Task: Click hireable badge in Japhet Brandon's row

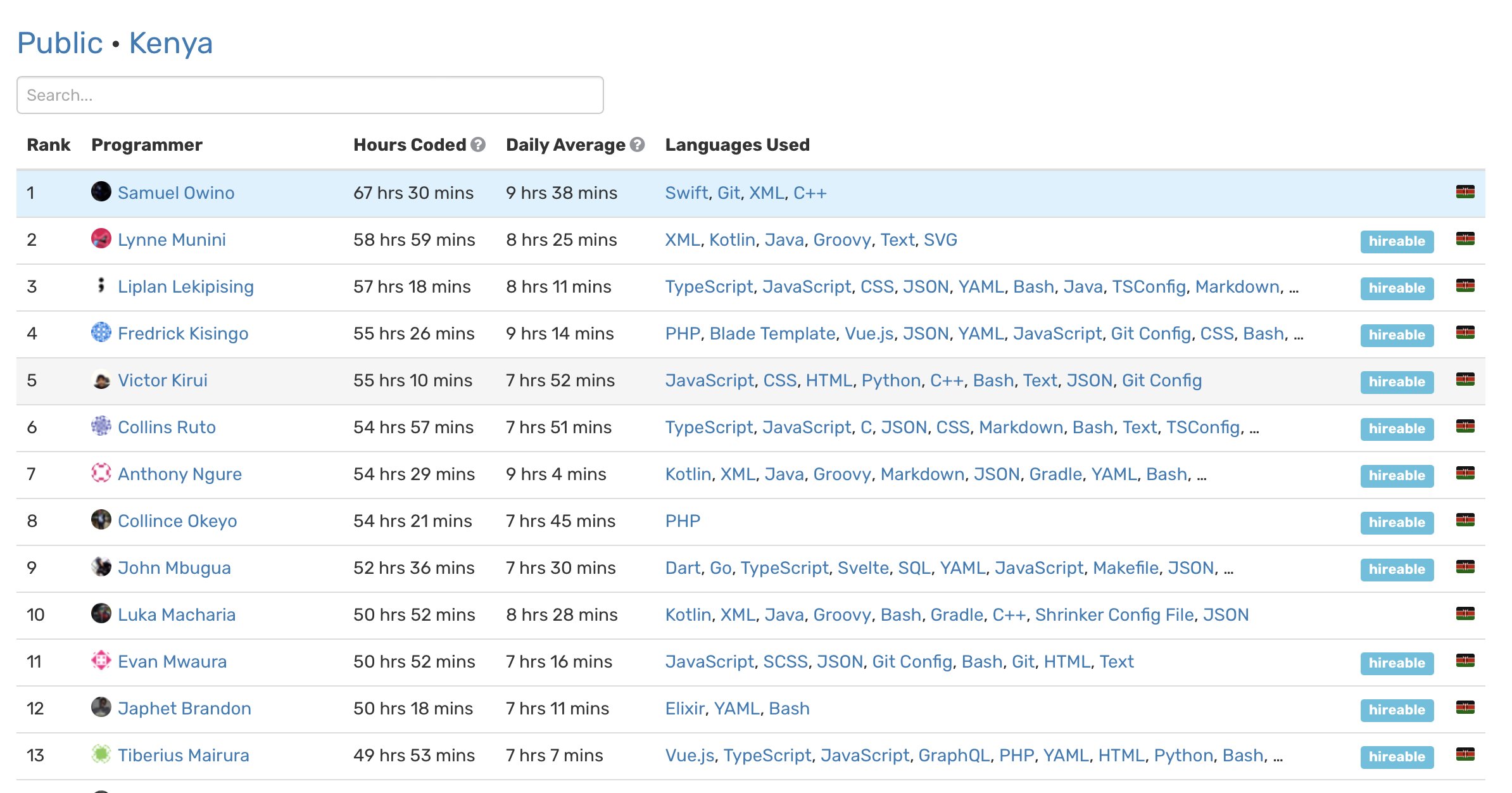Action: (1396, 709)
